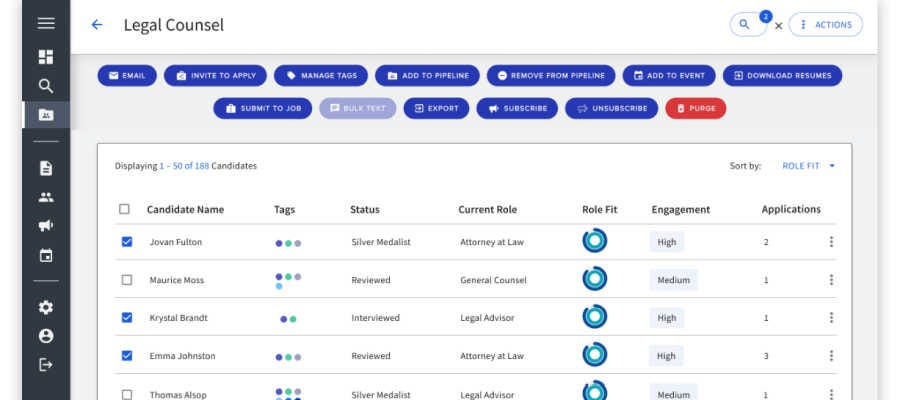Click the red Purge button

(696, 108)
